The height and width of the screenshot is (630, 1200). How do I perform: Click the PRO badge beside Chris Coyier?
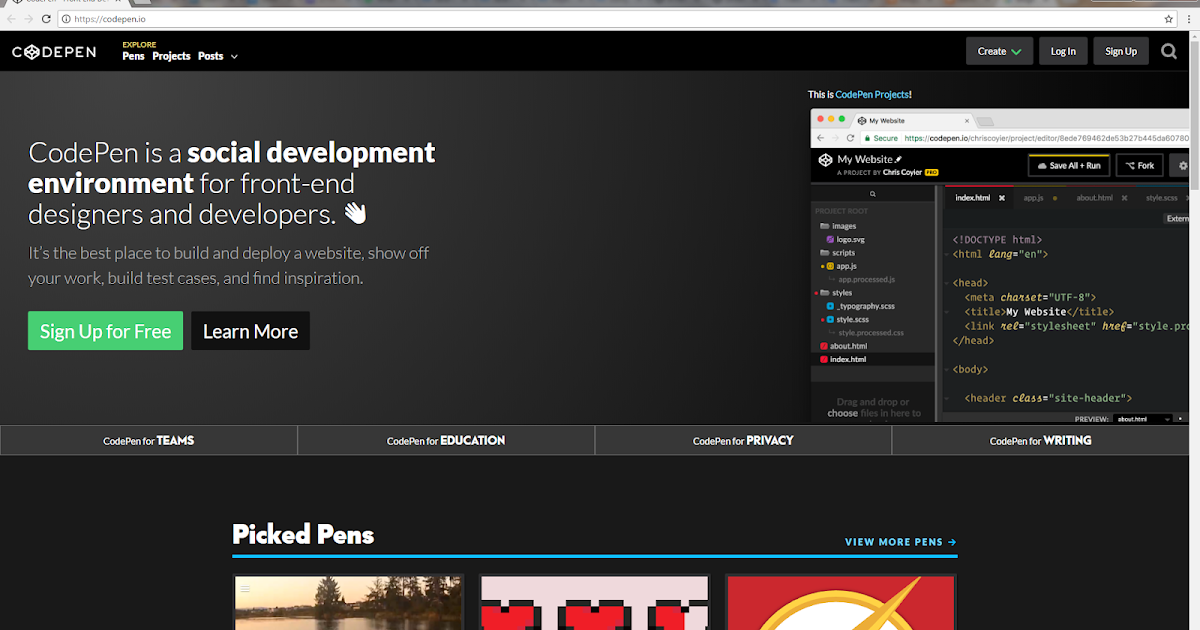click(931, 172)
